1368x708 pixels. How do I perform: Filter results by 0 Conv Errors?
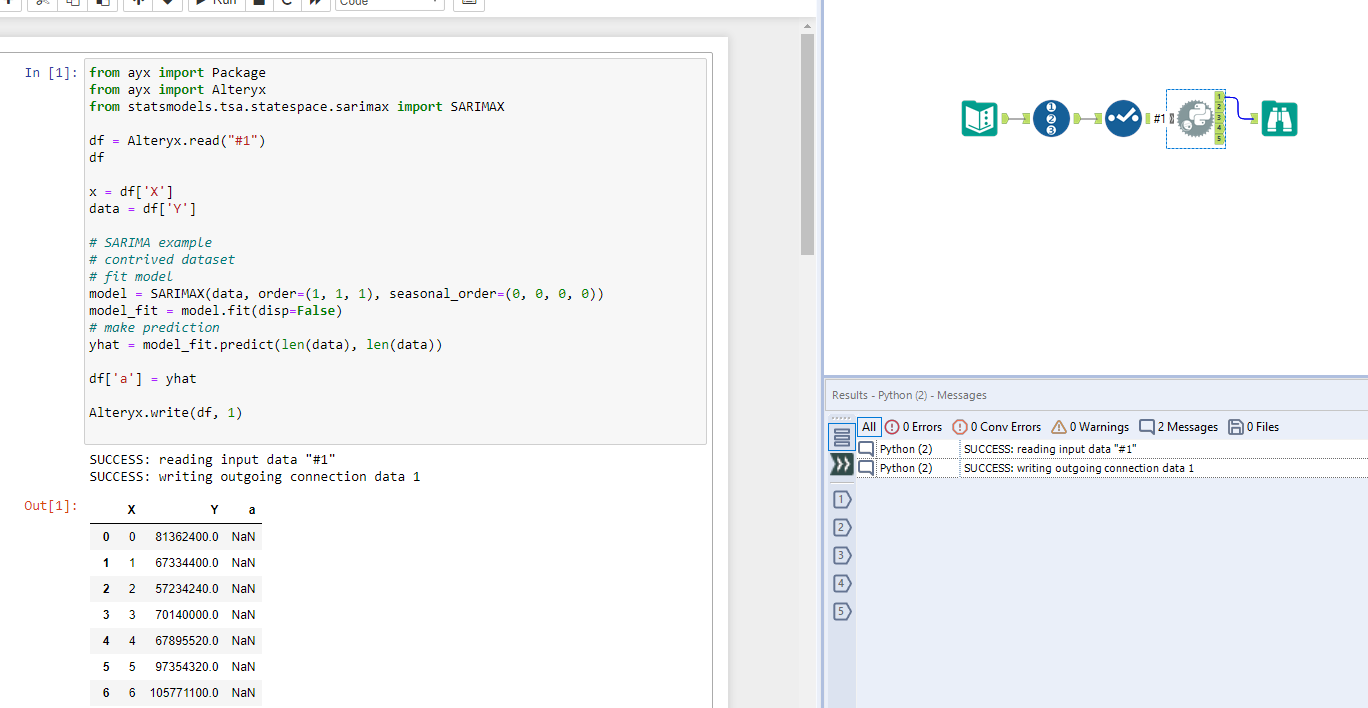coord(997,427)
